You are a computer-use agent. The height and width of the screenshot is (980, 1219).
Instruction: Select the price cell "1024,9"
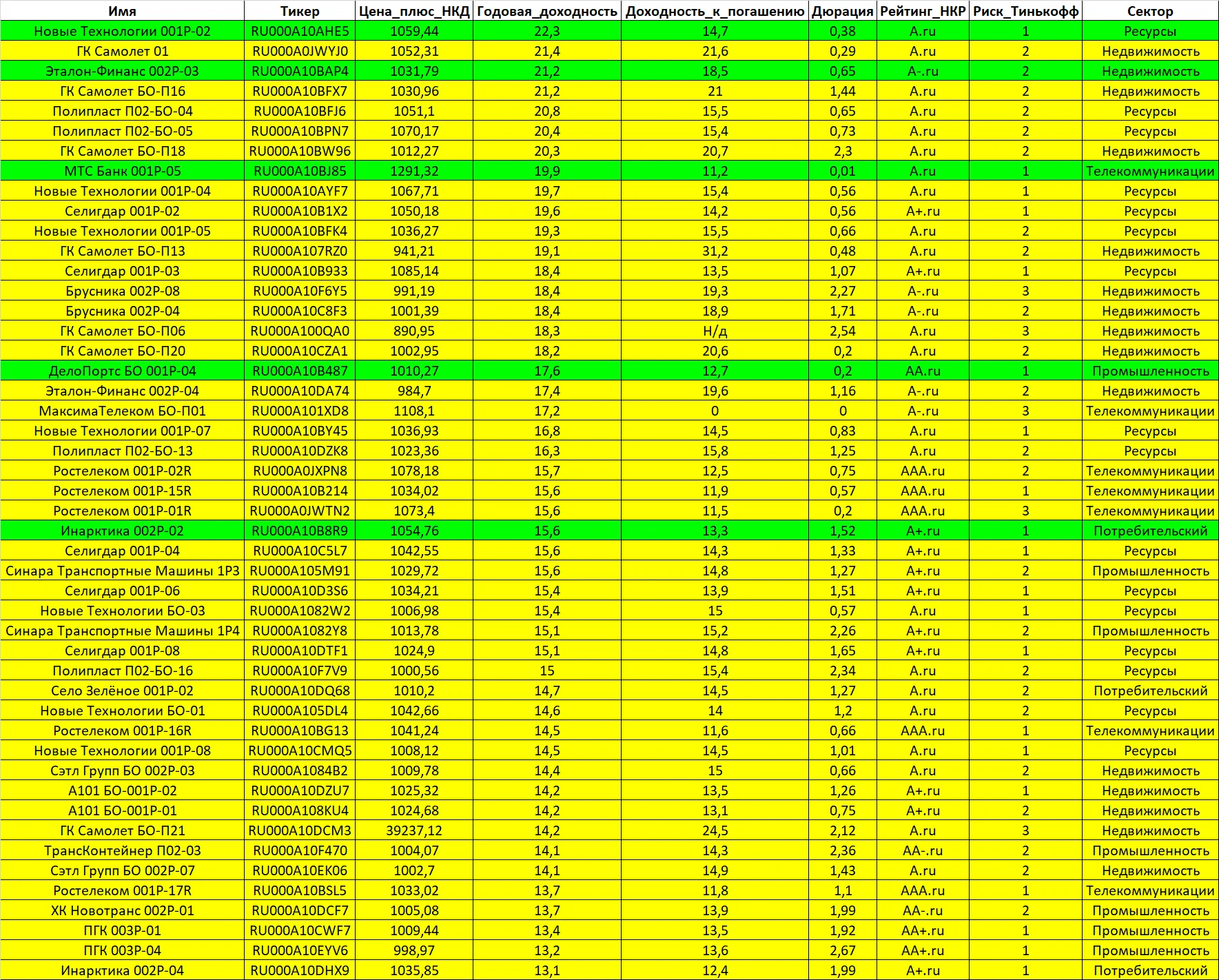tap(414, 651)
